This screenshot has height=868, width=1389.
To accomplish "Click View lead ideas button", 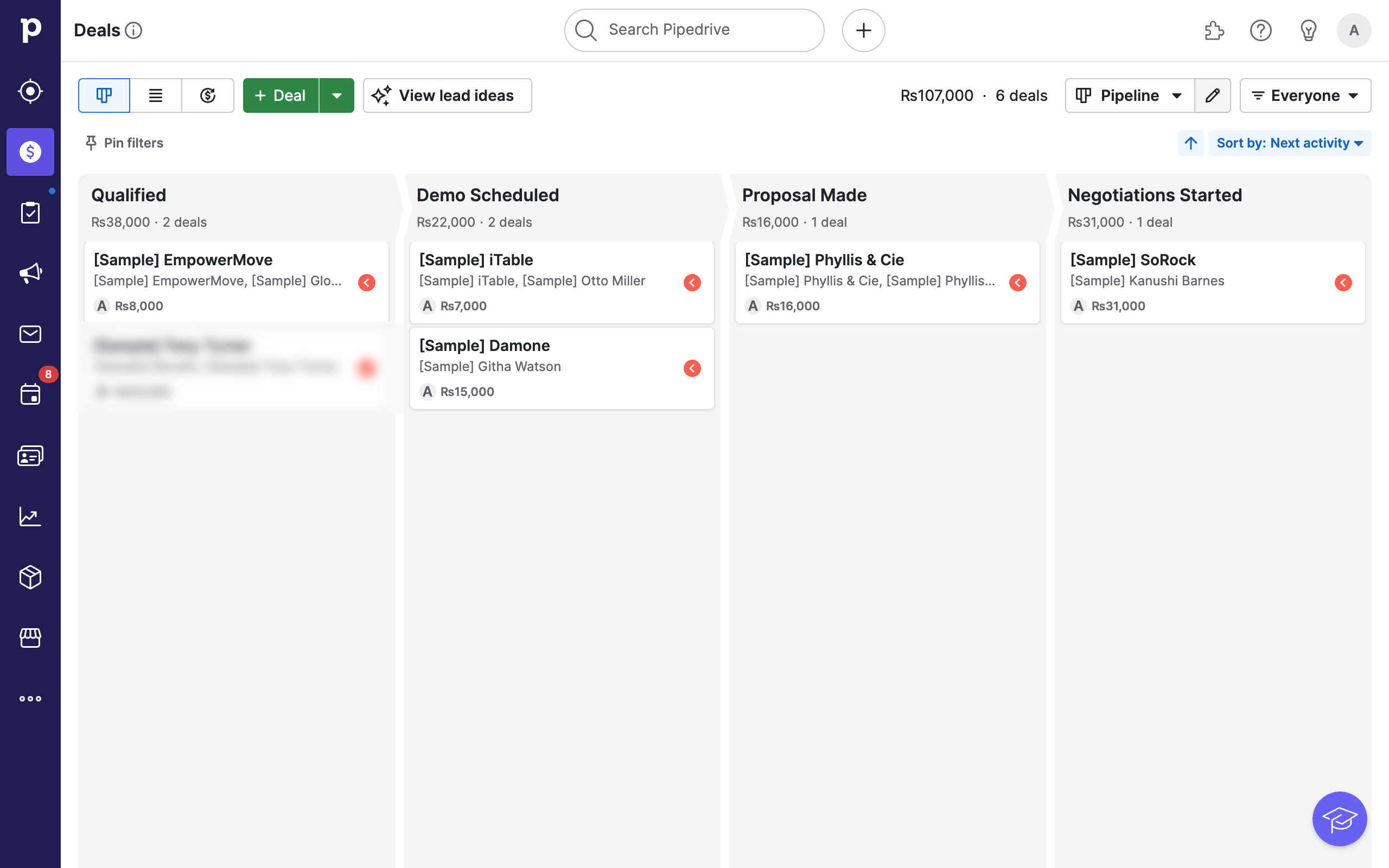I will 447,95.
